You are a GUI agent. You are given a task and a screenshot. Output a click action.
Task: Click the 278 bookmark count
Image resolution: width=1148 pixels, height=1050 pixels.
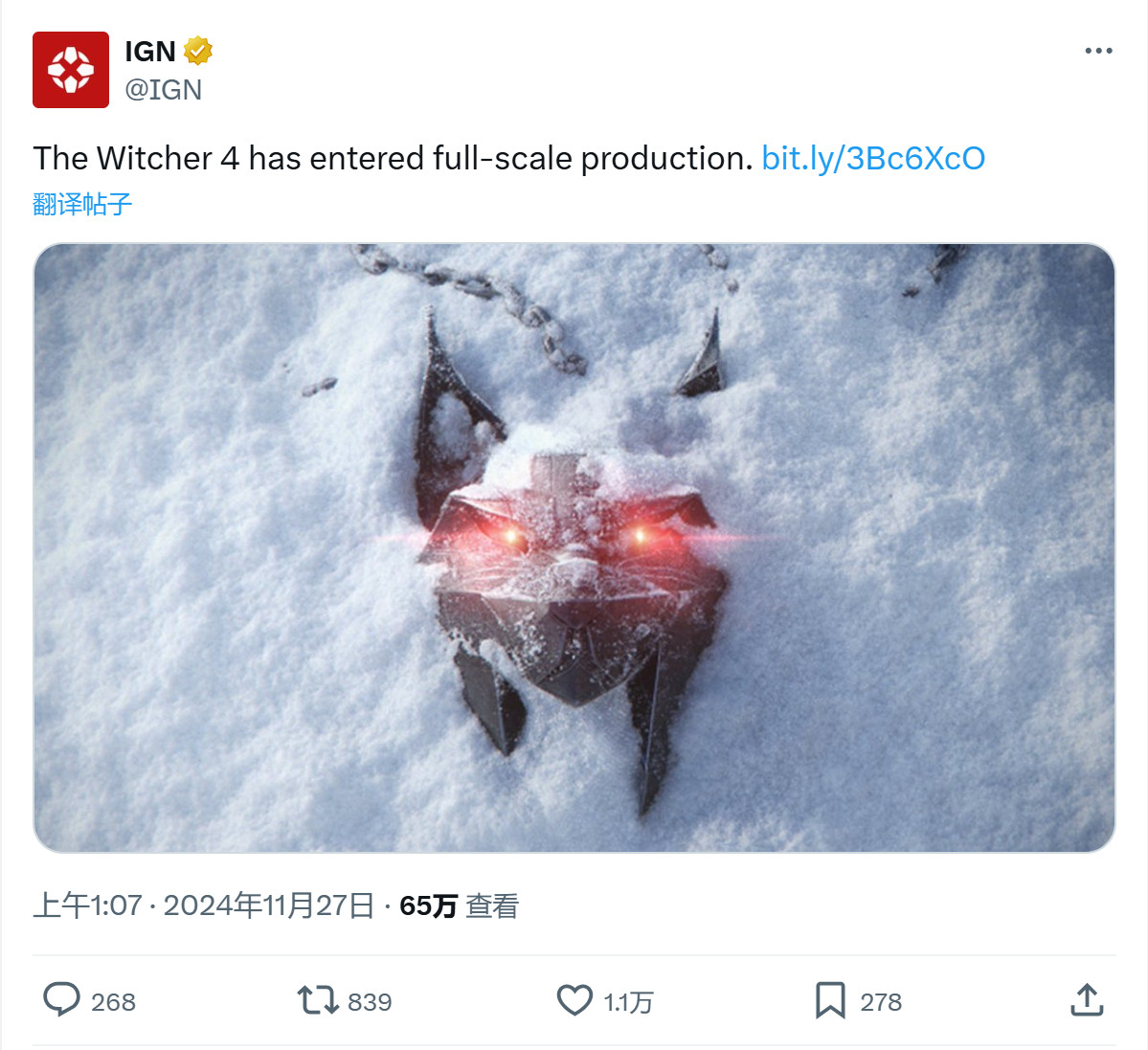(x=881, y=1002)
